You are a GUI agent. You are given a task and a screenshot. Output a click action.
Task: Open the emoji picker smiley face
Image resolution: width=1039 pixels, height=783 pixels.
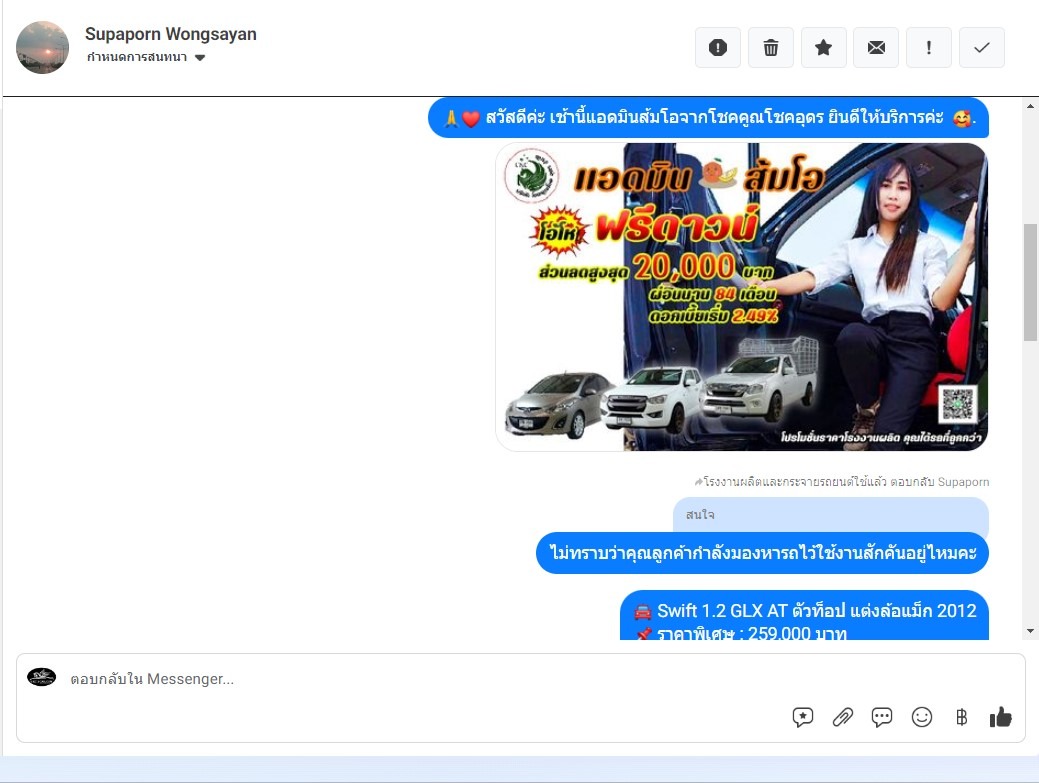[x=922, y=717]
